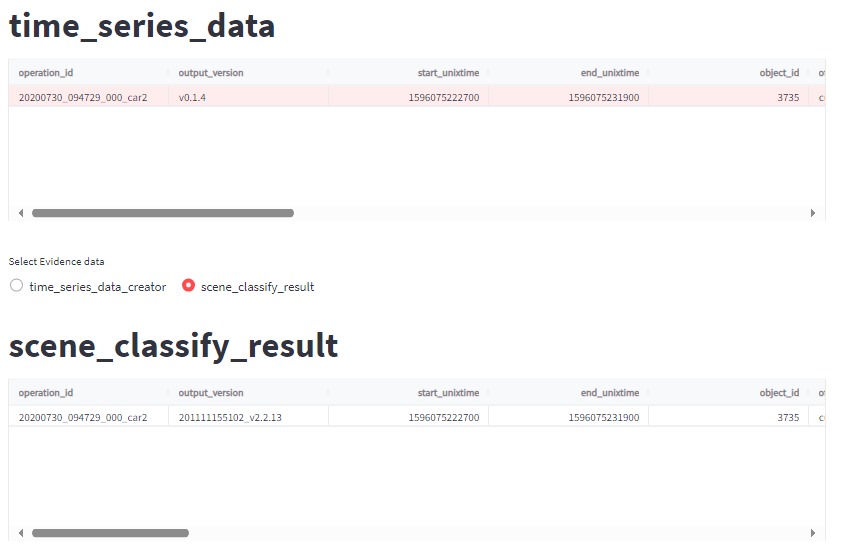Click left scroll arrow under time_series_data table

click(21, 213)
